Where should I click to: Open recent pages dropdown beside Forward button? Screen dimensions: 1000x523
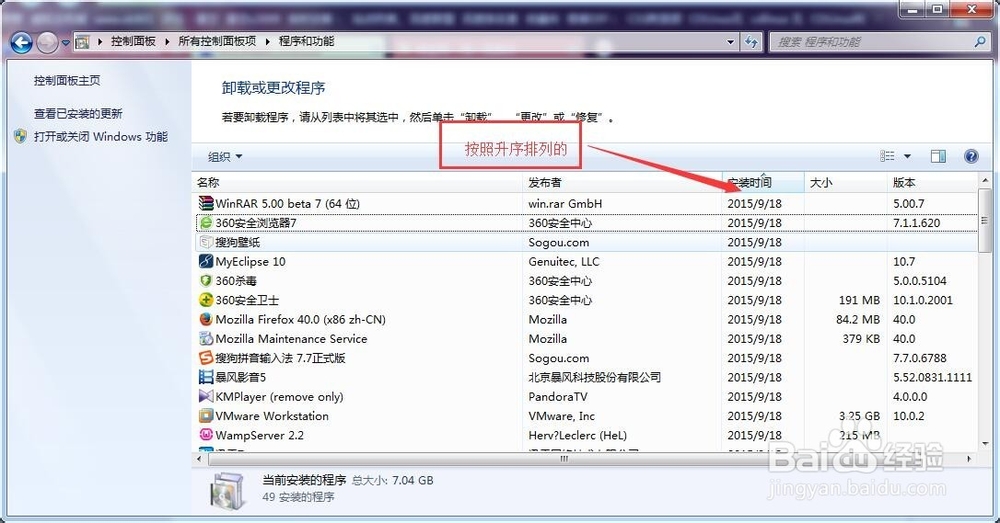click(x=65, y=43)
